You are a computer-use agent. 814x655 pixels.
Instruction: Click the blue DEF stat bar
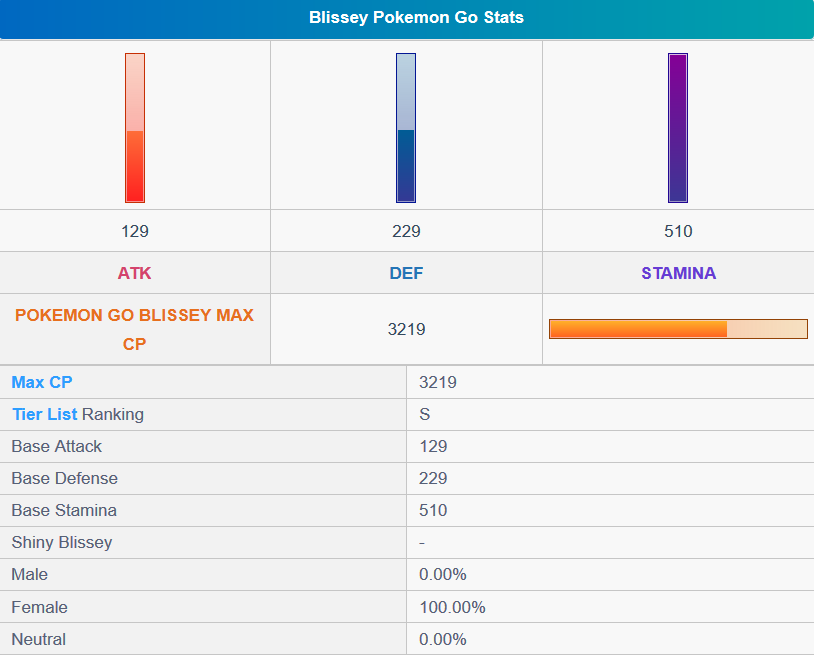pos(406,128)
